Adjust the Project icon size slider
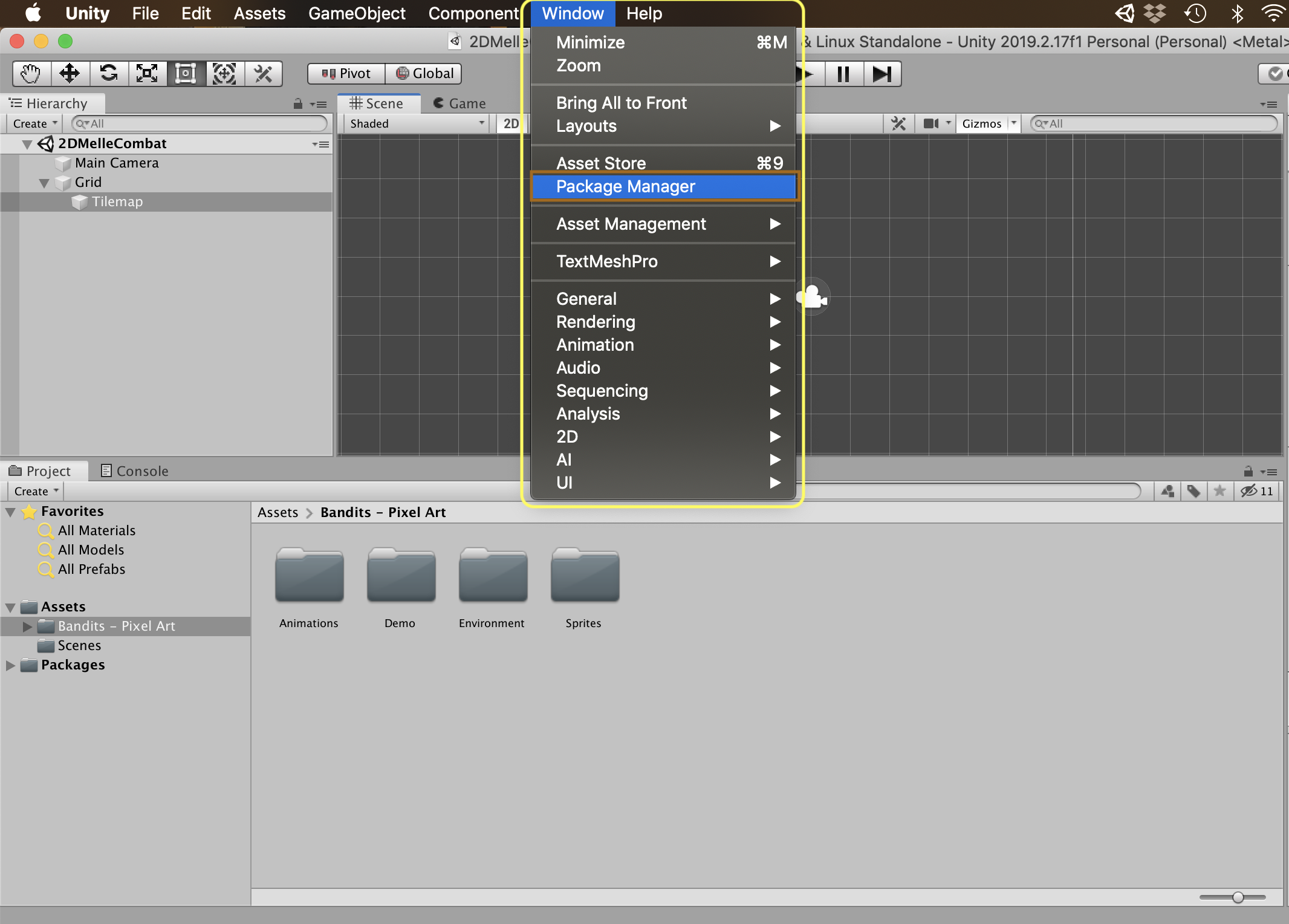The height and width of the screenshot is (924, 1289). coord(1238,897)
